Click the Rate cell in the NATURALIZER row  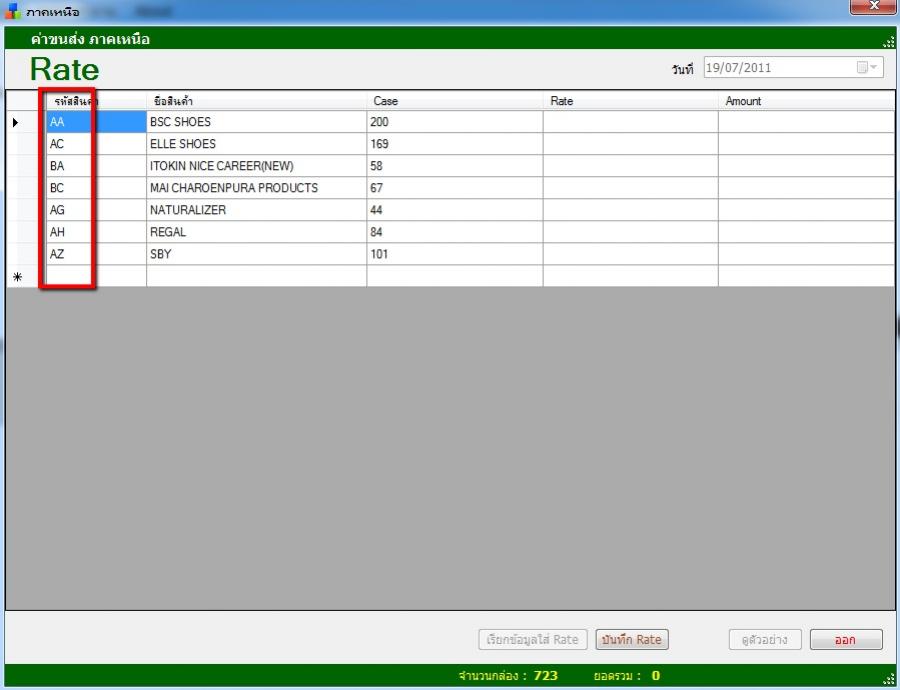pyautogui.click(x=630, y=210)
